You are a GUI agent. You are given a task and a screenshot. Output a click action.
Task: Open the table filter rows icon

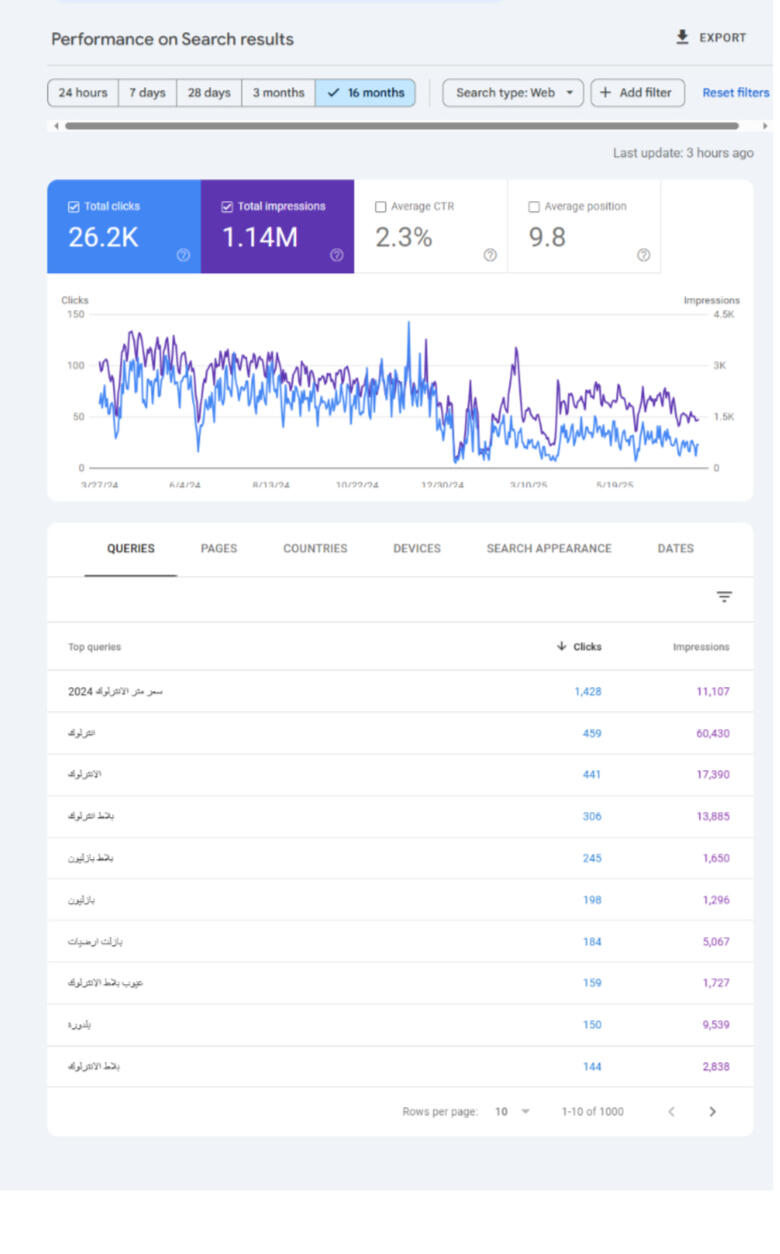[724, 597]
